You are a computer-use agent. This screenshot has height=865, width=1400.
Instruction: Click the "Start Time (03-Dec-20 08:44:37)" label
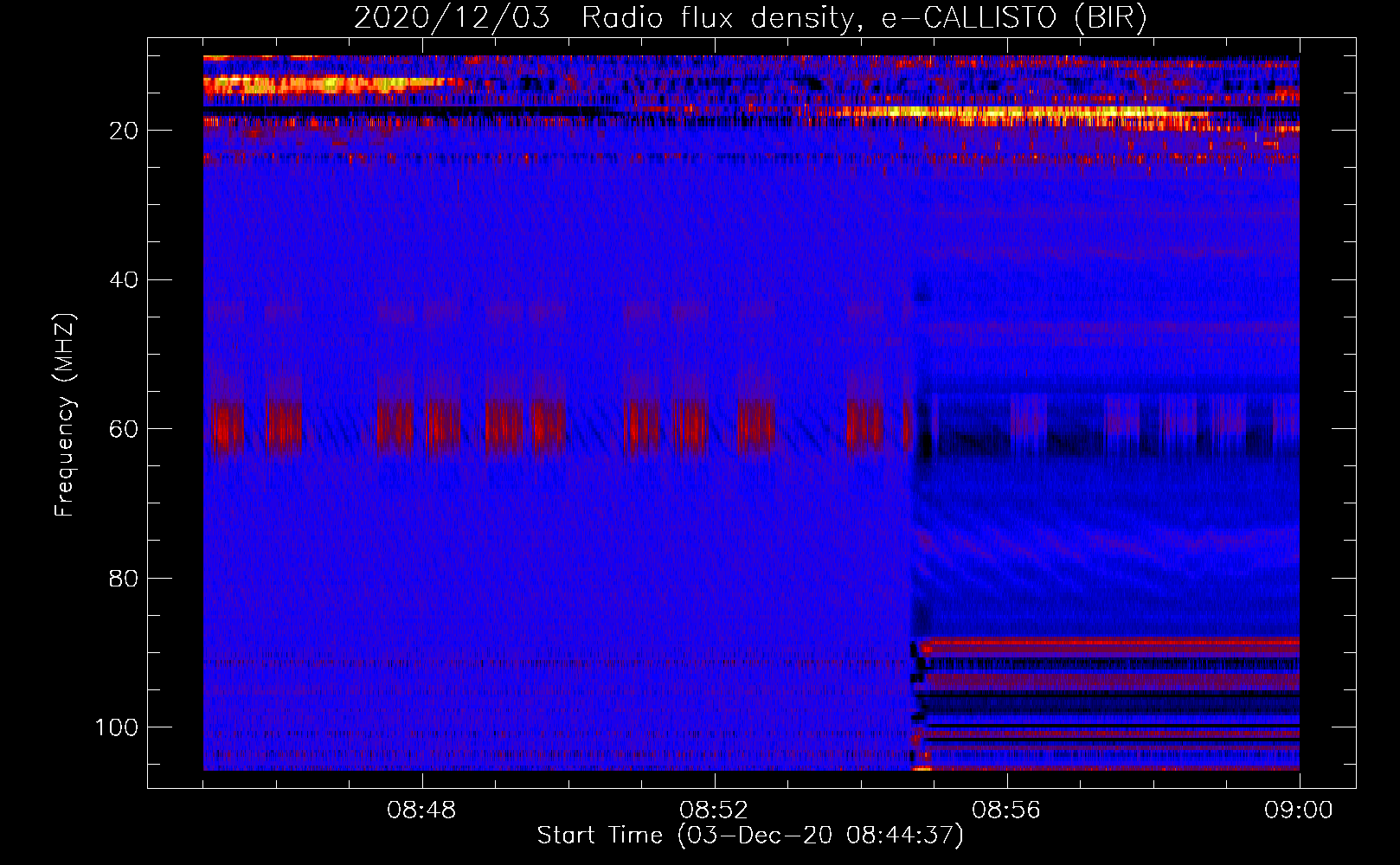point(750,836)
